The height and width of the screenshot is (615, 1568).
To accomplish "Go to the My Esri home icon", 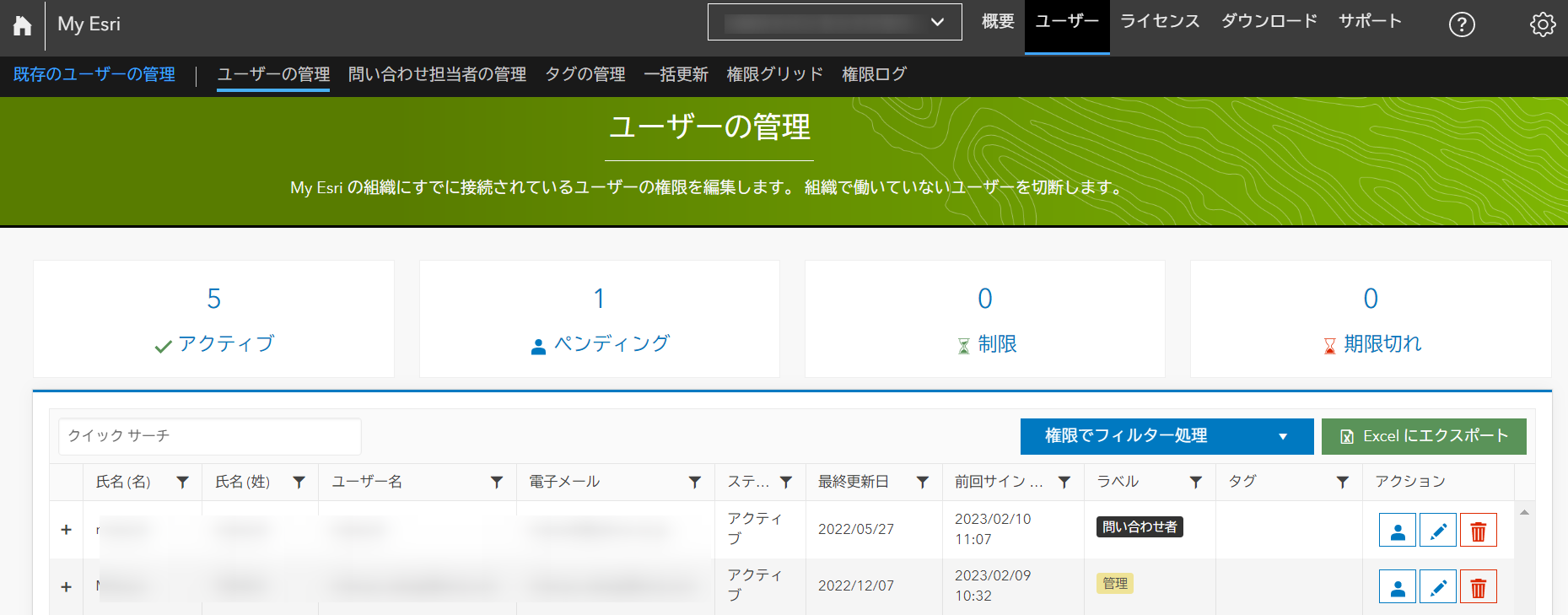I will coord(23,25).
